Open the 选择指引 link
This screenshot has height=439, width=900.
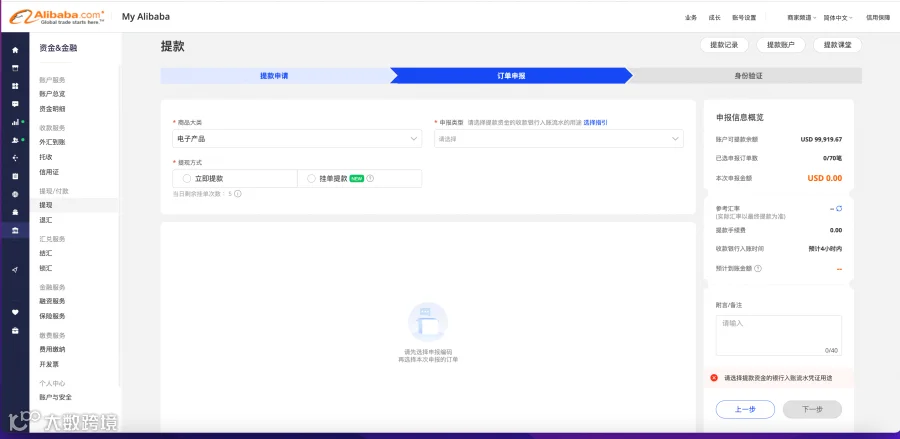click(x=595, y=122)
